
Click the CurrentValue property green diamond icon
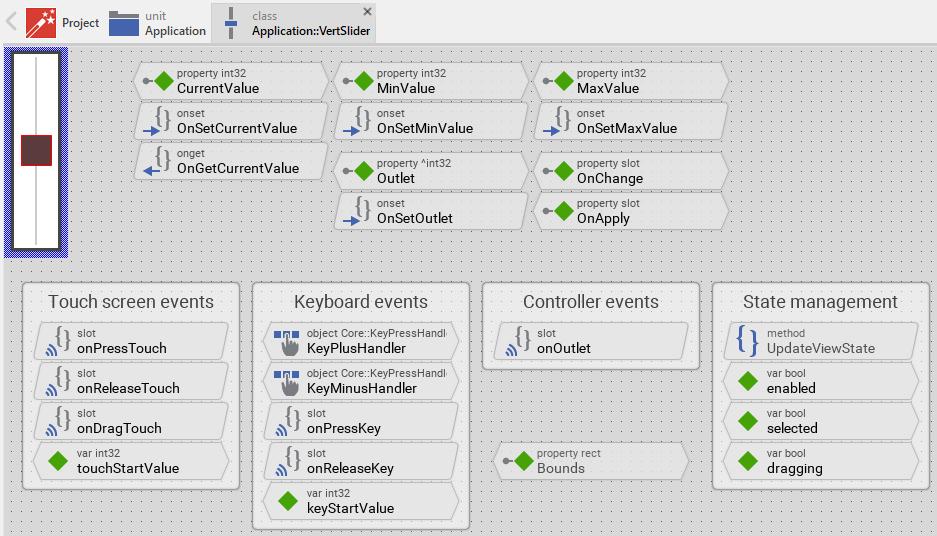[164, 81]
